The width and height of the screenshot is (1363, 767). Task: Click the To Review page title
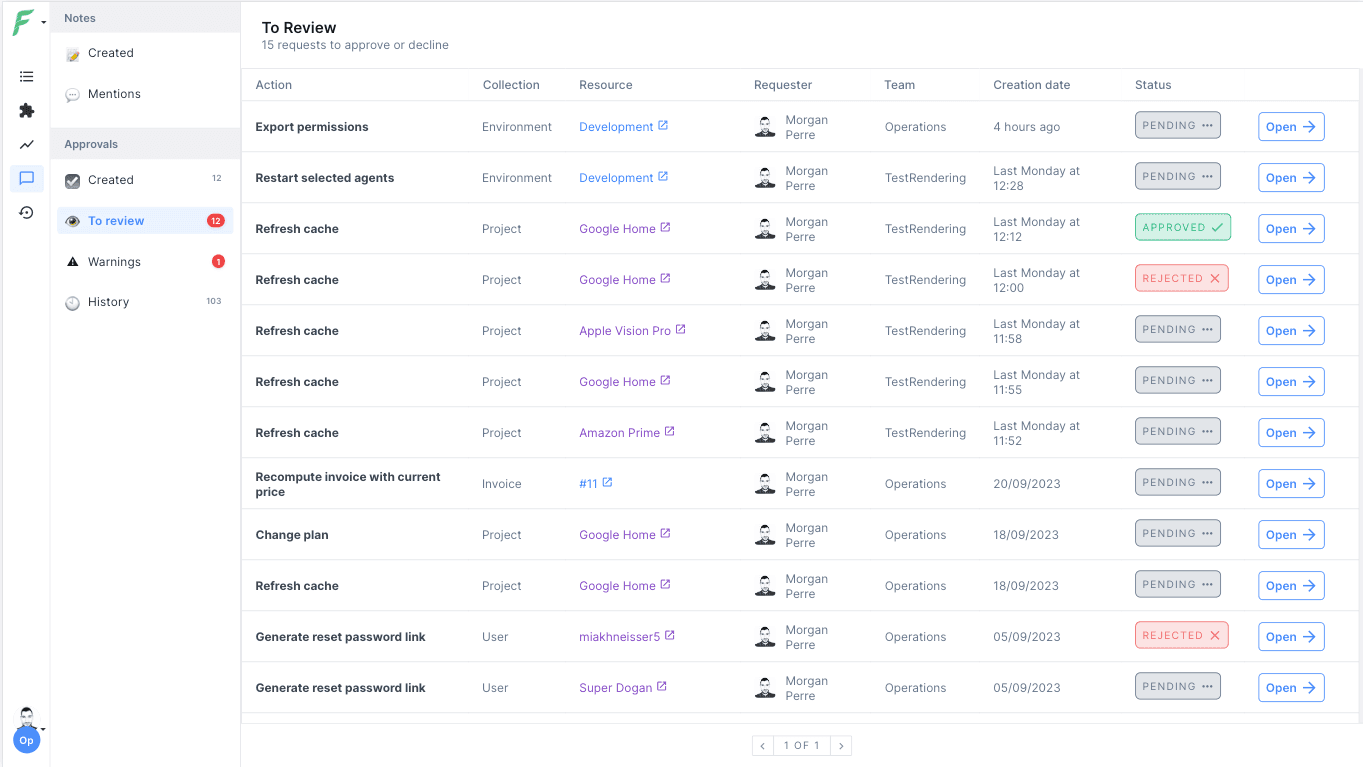click(299, 28)
